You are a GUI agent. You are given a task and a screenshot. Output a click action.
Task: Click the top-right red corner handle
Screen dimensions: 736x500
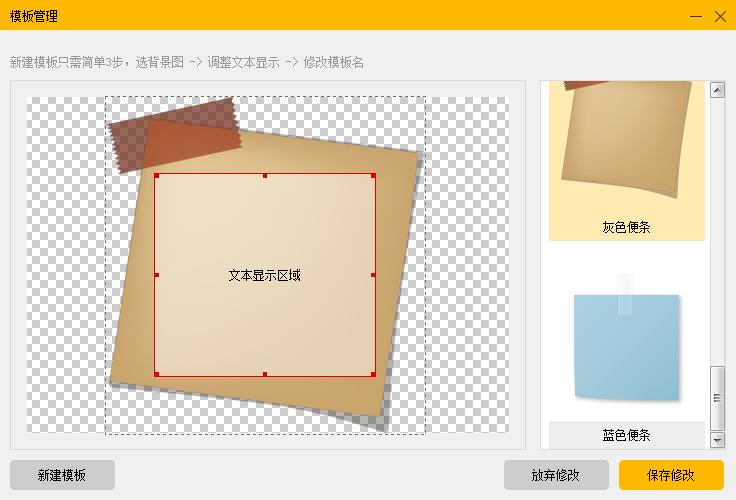click(374, 176)
